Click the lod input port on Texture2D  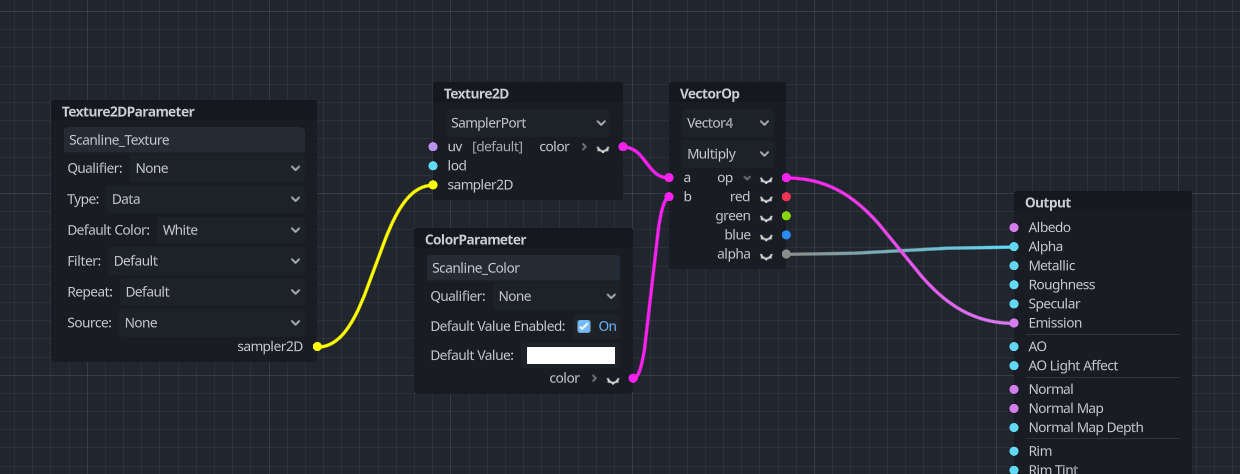coord(433,166)
